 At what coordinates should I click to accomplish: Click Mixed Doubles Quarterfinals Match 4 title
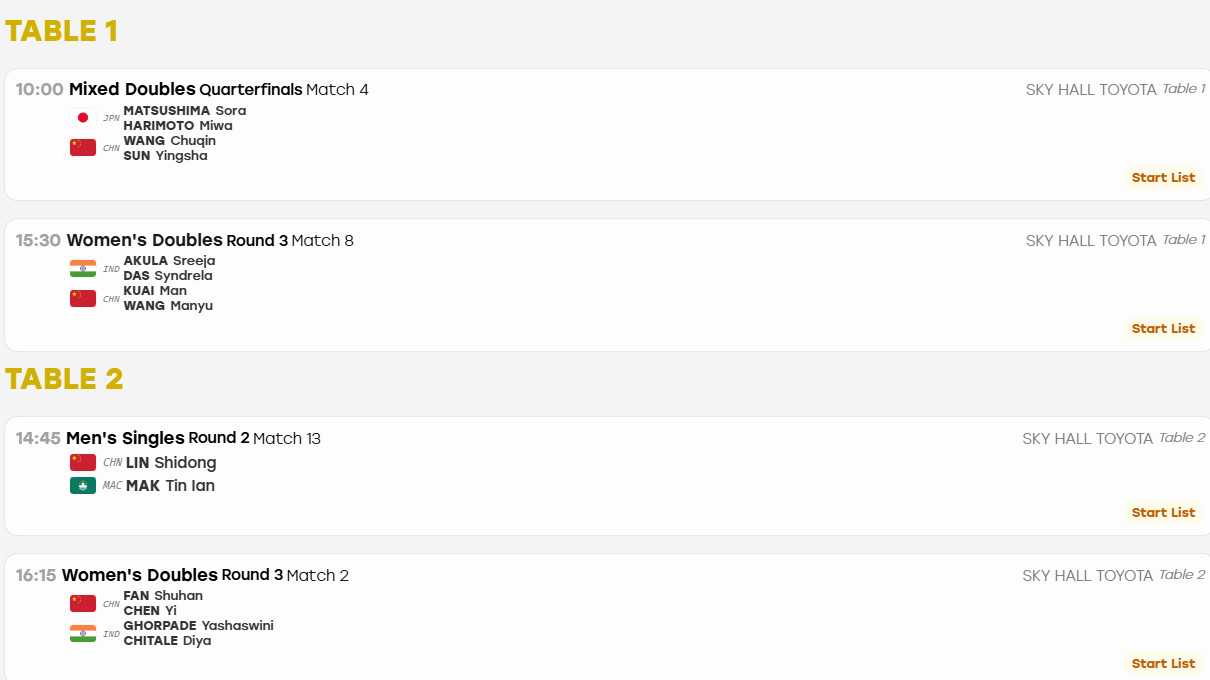click(219, 90)
